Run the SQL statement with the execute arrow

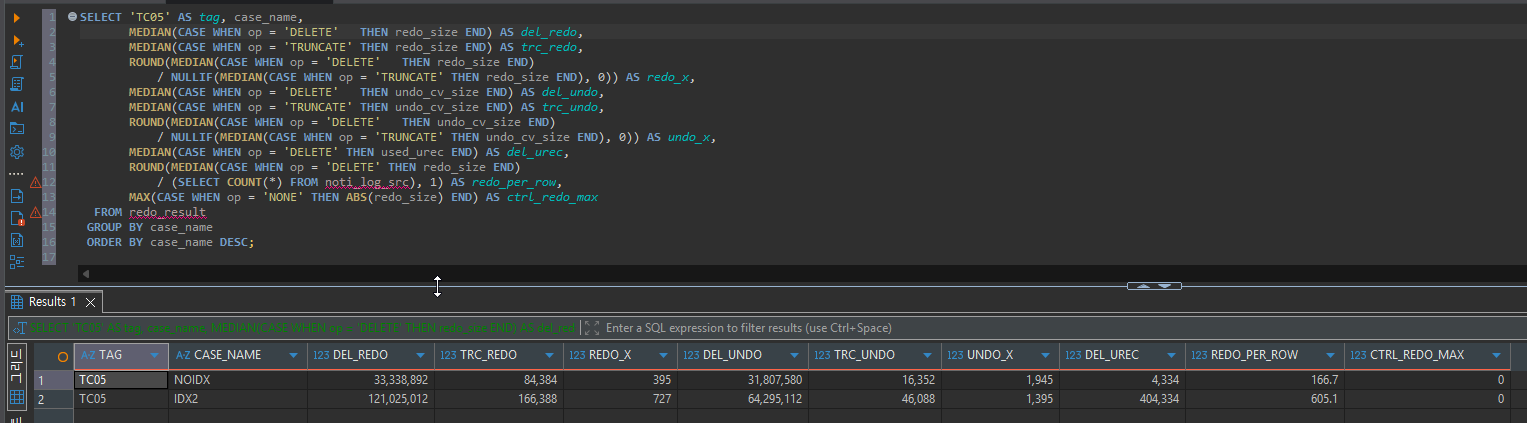16,18
